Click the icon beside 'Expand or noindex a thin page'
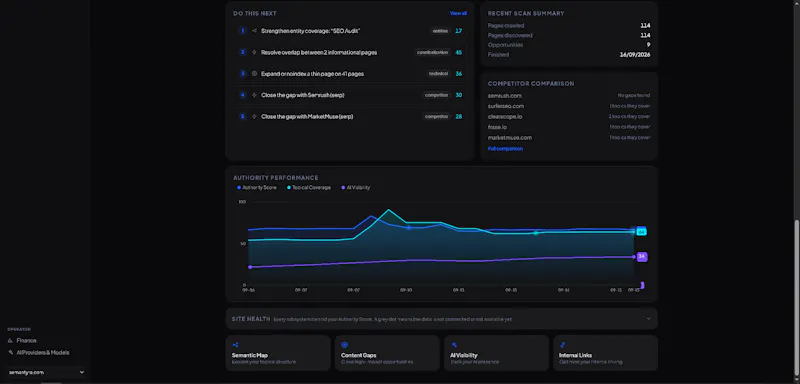The width and height of the screenshot is (800, 384). [x=254, y=73]
